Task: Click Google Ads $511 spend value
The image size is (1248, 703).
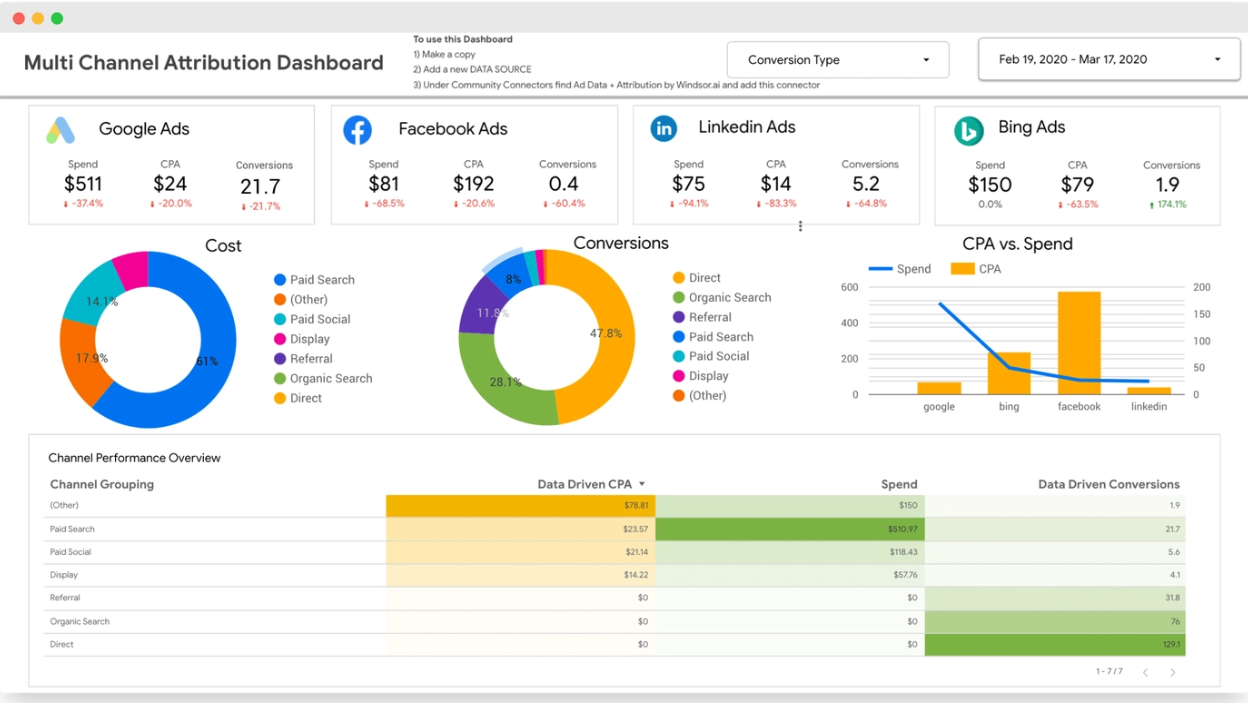Action: click(83, 184)
